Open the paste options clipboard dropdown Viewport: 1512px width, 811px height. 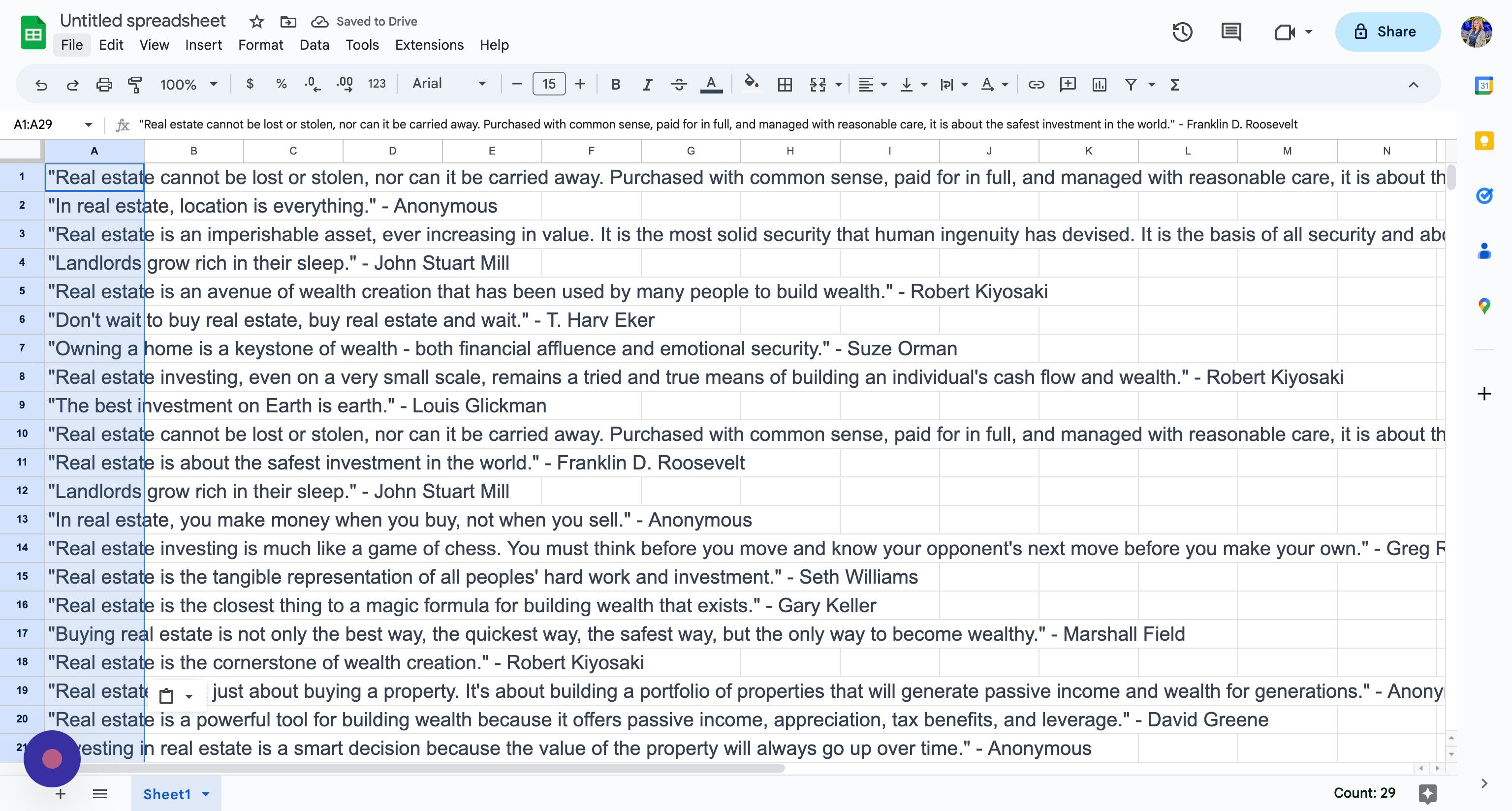(x=176, y=696)
